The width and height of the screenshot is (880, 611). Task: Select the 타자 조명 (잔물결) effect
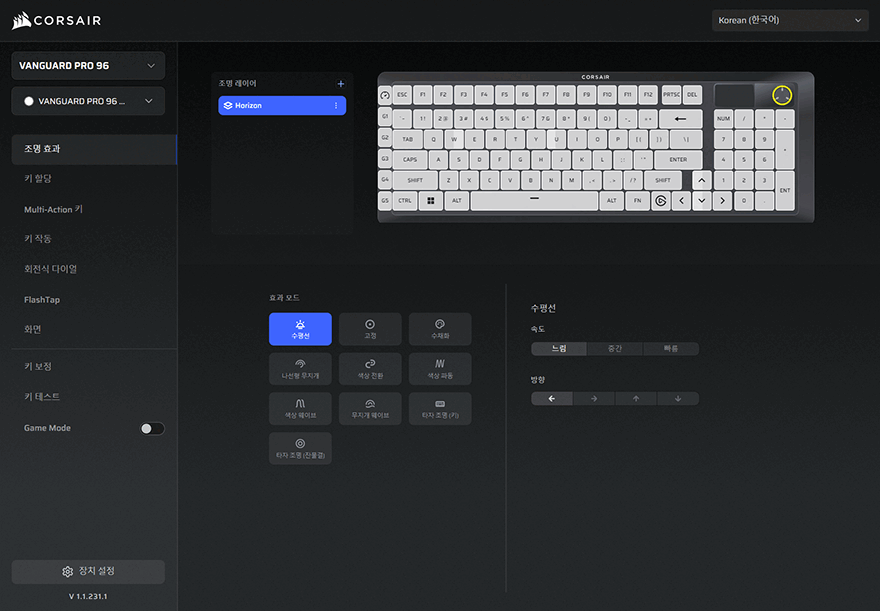[x=300, y=448]
